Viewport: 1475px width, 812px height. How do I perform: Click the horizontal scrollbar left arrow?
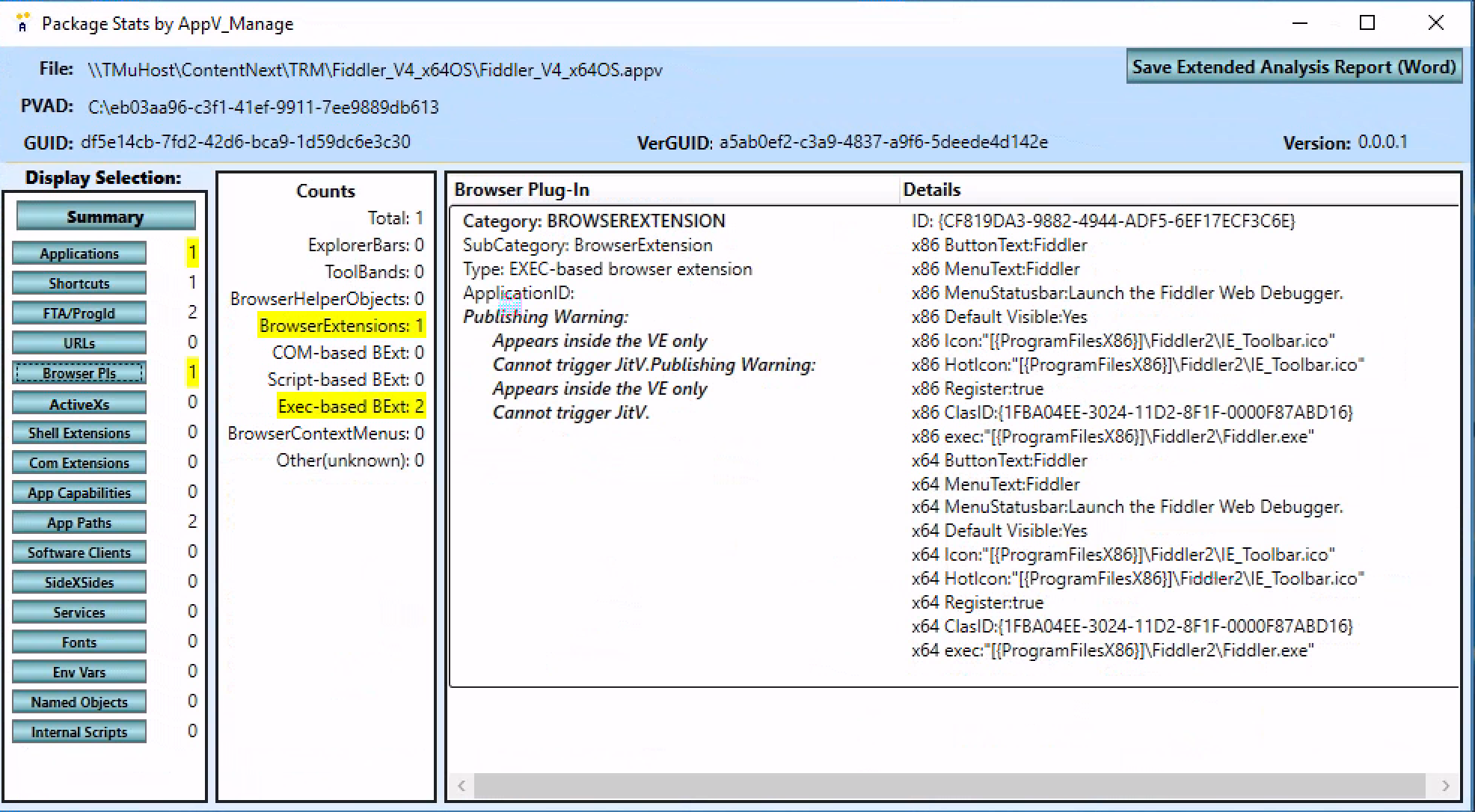461,786
